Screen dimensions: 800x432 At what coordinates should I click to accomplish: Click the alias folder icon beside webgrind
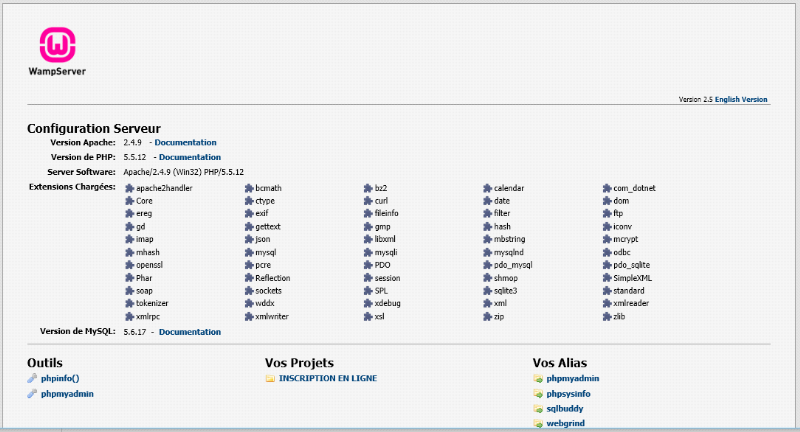pos(538,424)
